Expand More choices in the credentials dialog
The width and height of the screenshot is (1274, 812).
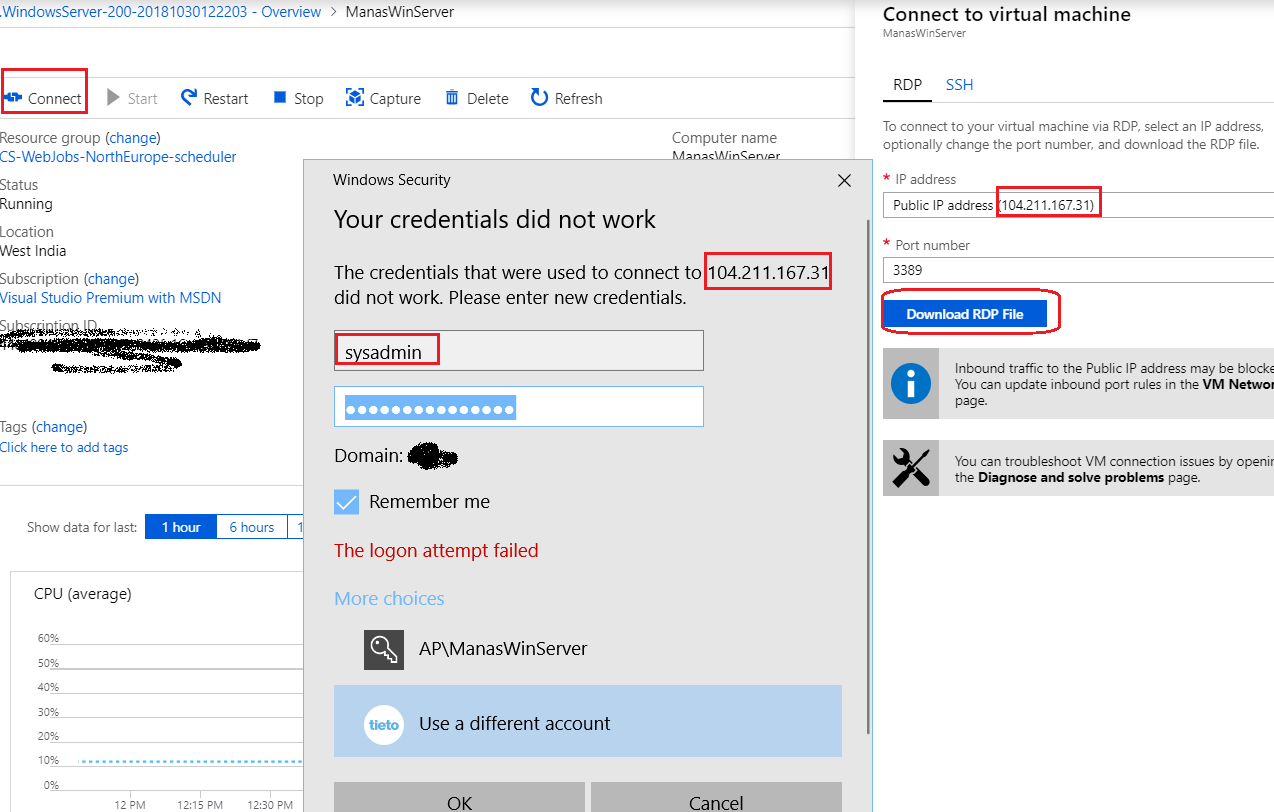[389, 598]
